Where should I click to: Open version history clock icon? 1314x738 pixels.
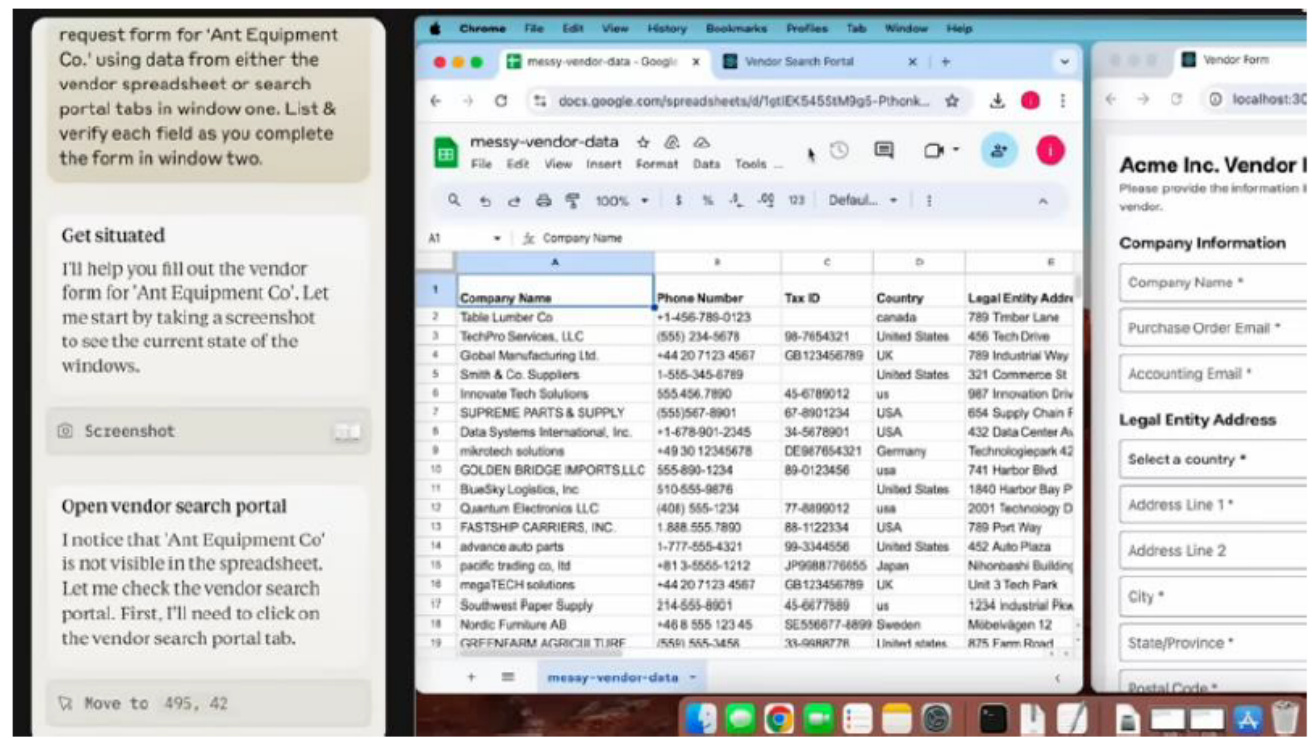(x=839, y=151)
